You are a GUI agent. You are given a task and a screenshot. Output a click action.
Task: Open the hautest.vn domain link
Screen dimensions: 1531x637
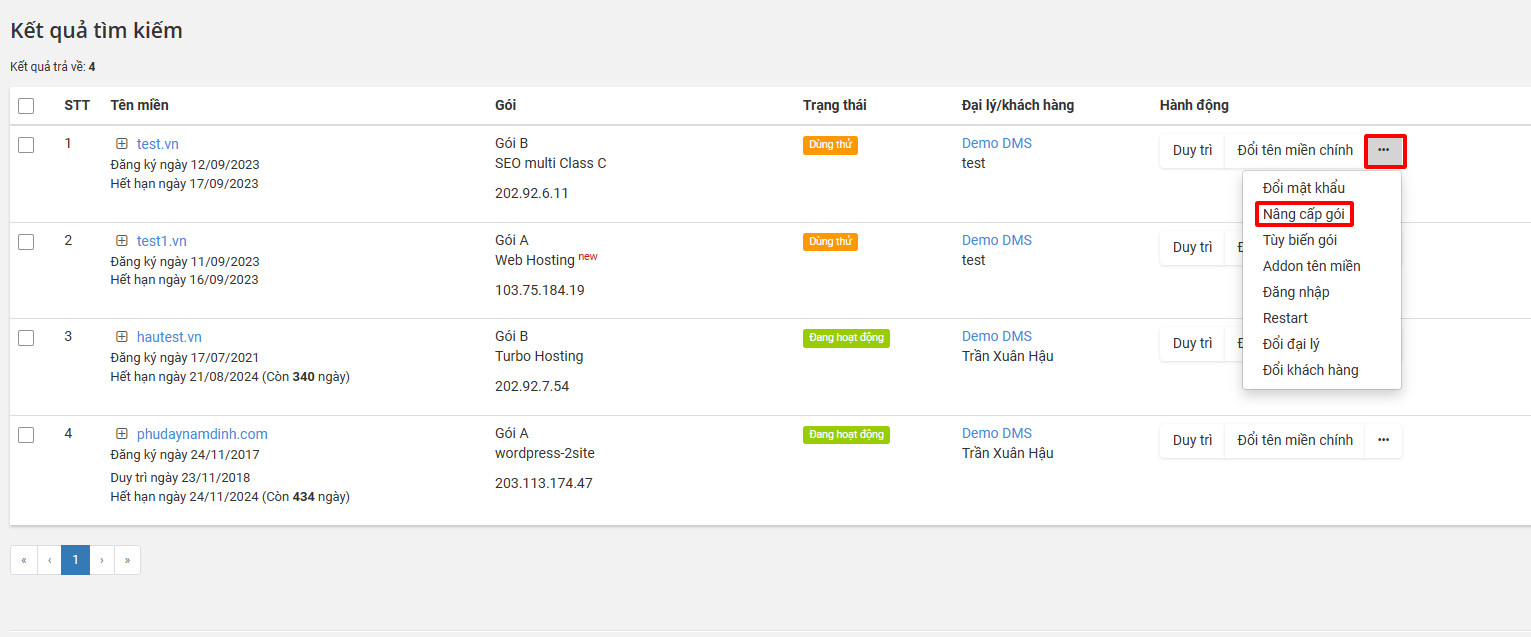(x=169, y=337)
